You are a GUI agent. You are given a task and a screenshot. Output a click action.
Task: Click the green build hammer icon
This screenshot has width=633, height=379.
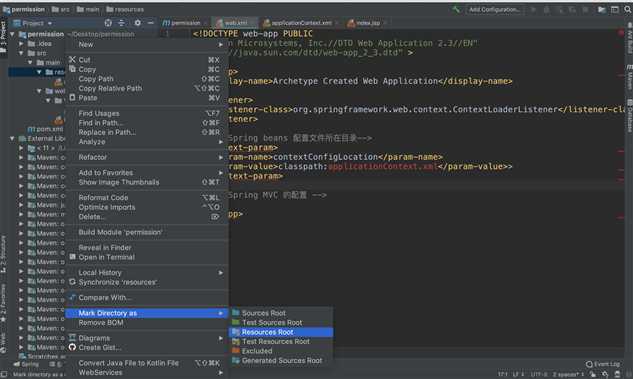click(456, 9)
